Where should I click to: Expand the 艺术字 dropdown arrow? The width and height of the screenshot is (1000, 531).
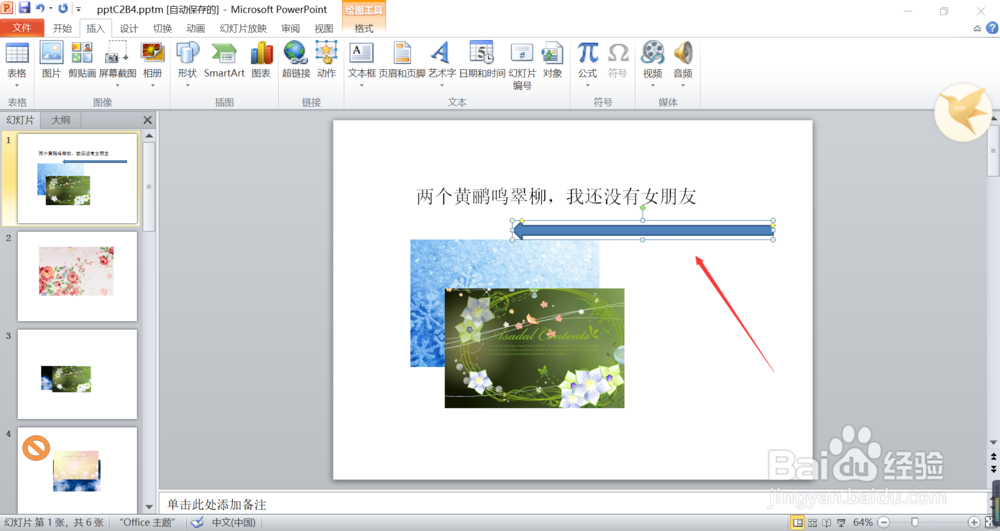click(x=441, y=85)
